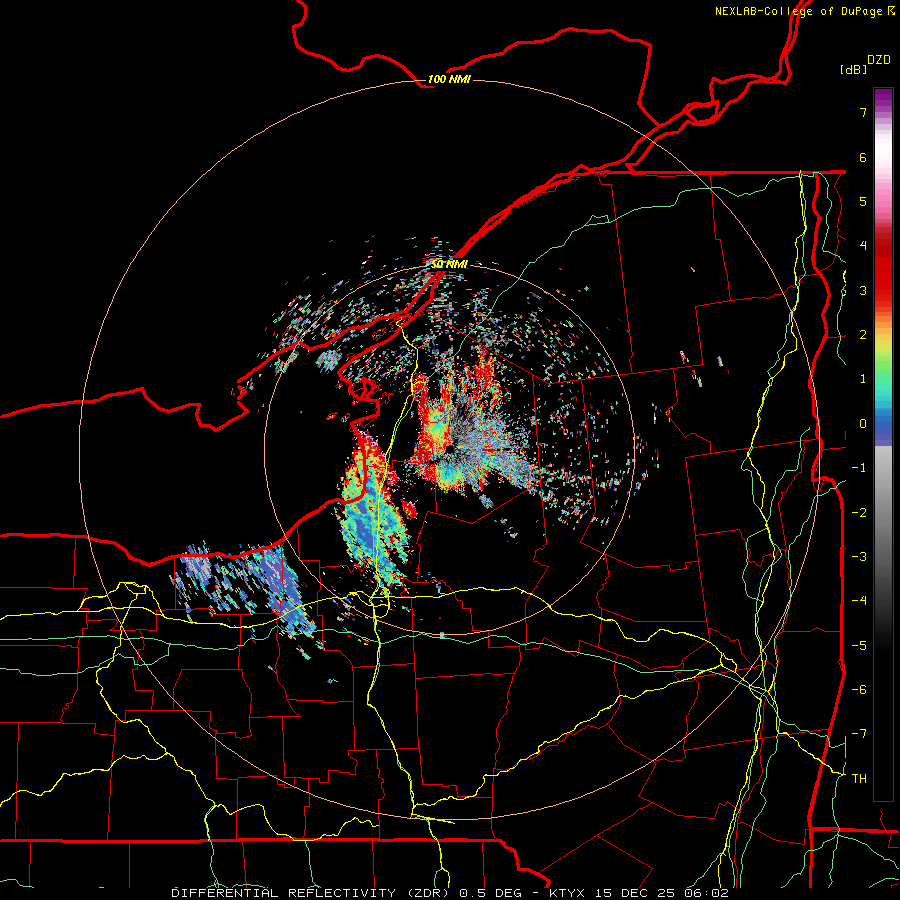Image resolution: width=900 pixels, height=900 pixels.
Task: Click the 4 dB color scale label
Action: 863,246
